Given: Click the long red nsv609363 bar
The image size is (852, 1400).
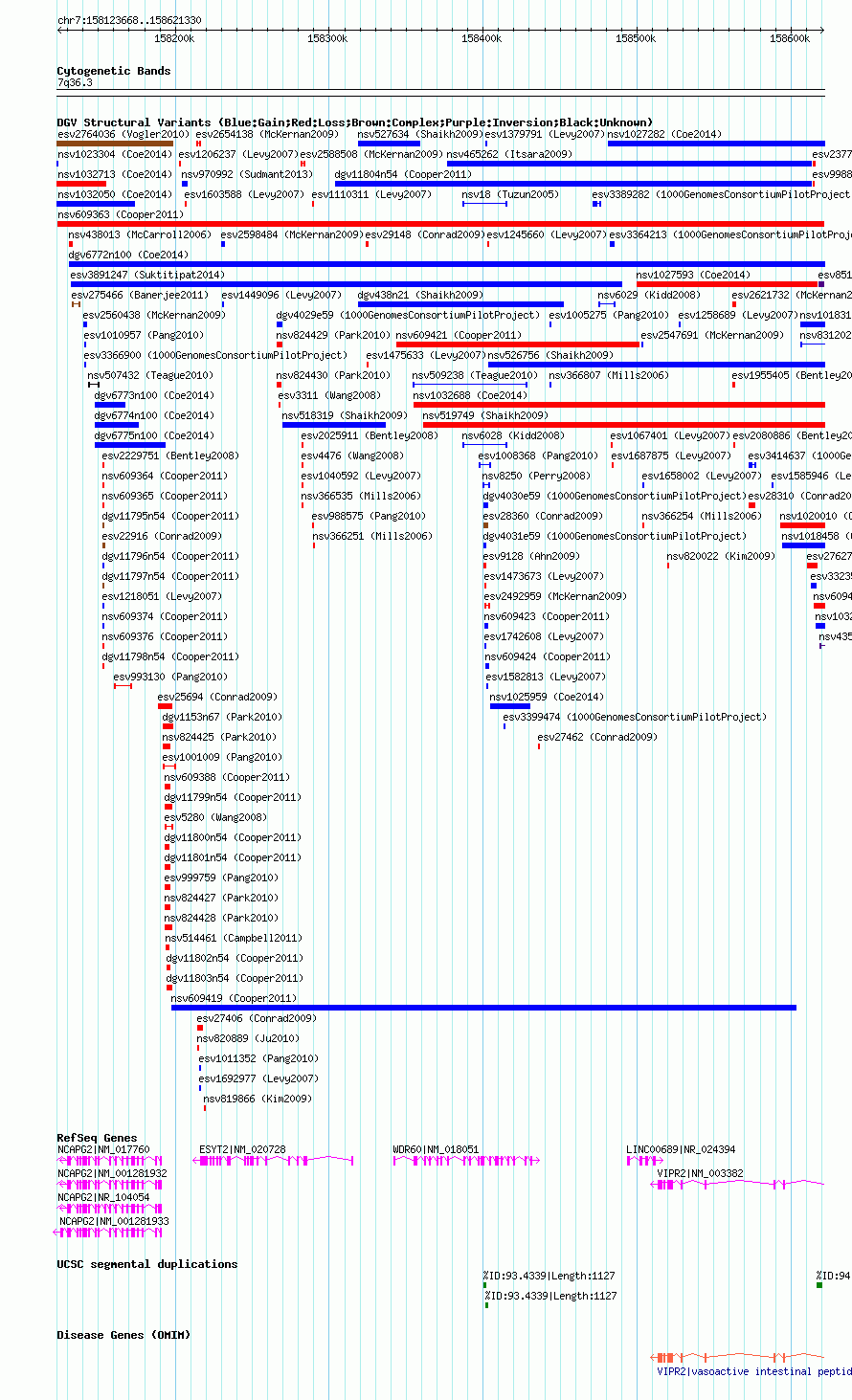Looking at the screenshot, I should coord(440,224).
